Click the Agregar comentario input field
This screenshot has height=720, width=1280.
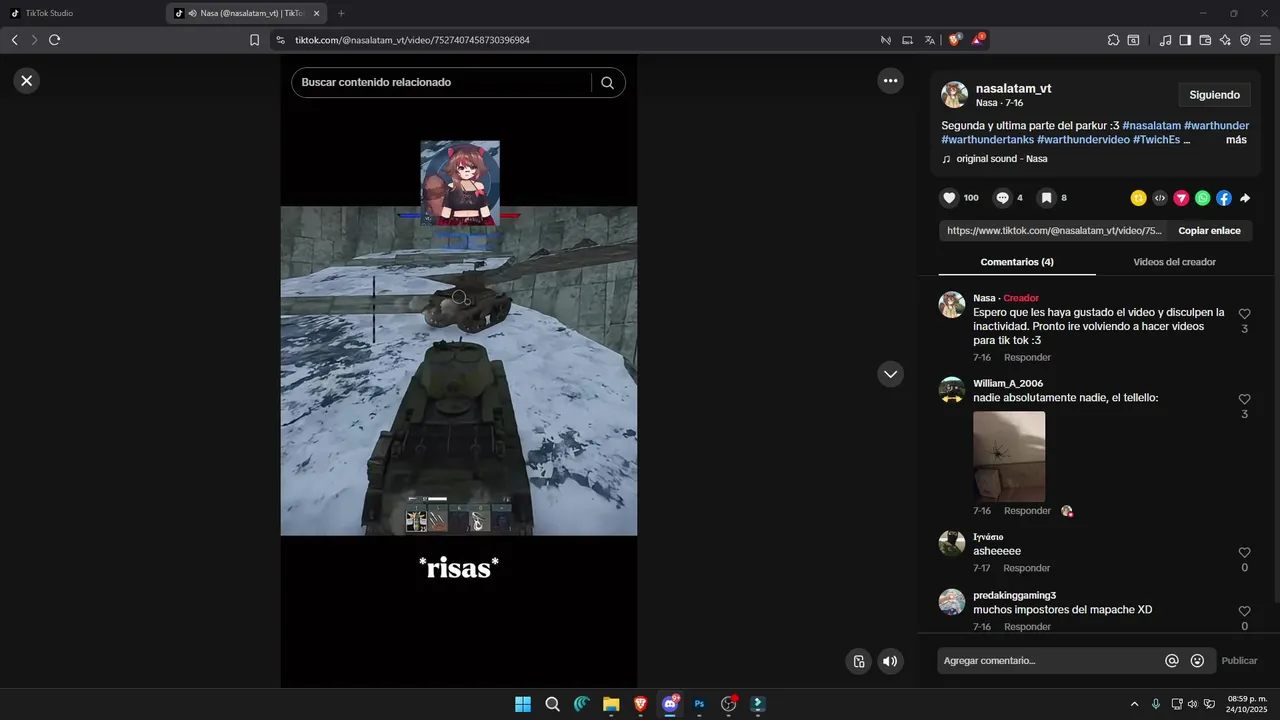1050,661
